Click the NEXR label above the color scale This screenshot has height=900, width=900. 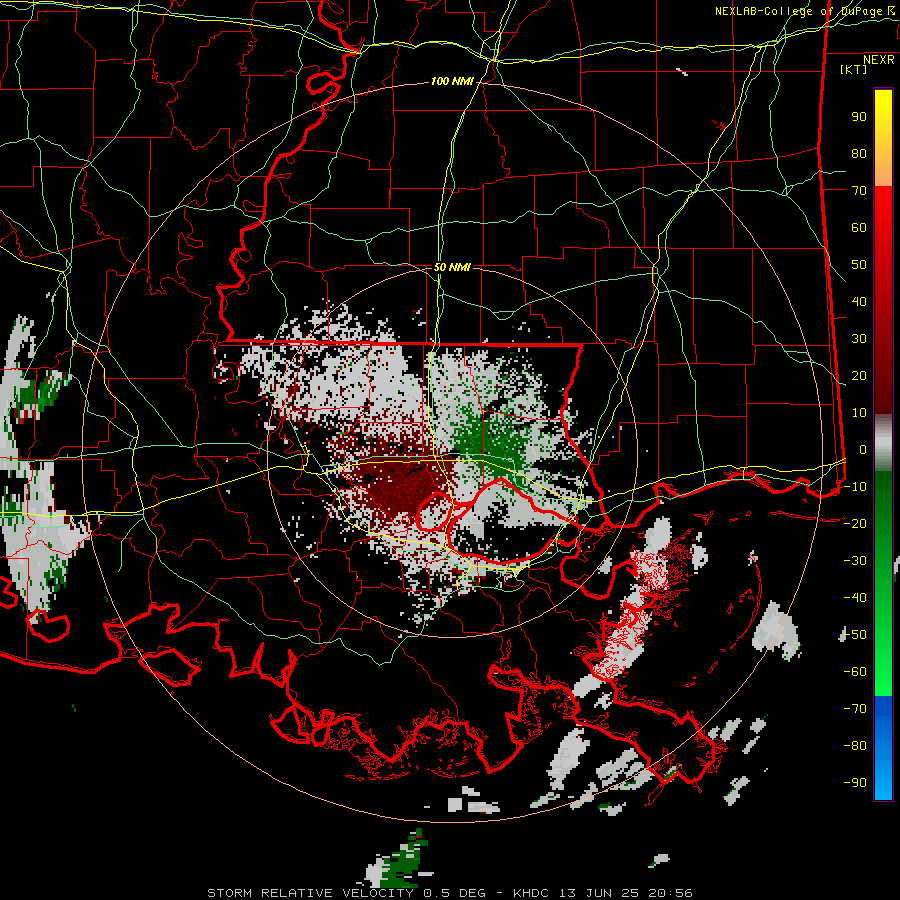tap(878, 60)
